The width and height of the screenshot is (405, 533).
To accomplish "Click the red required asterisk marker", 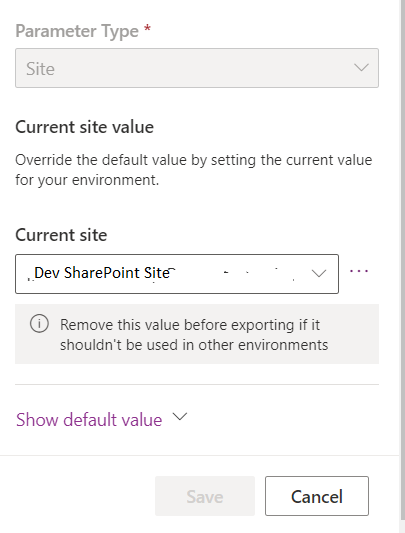I will point(147,29).
